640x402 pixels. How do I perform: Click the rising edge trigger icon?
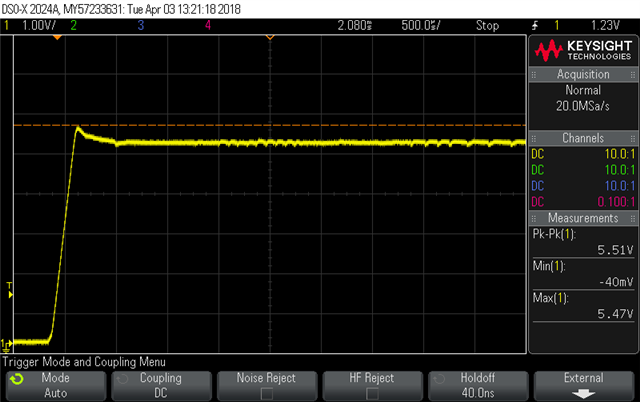click(x=535, y=25)
